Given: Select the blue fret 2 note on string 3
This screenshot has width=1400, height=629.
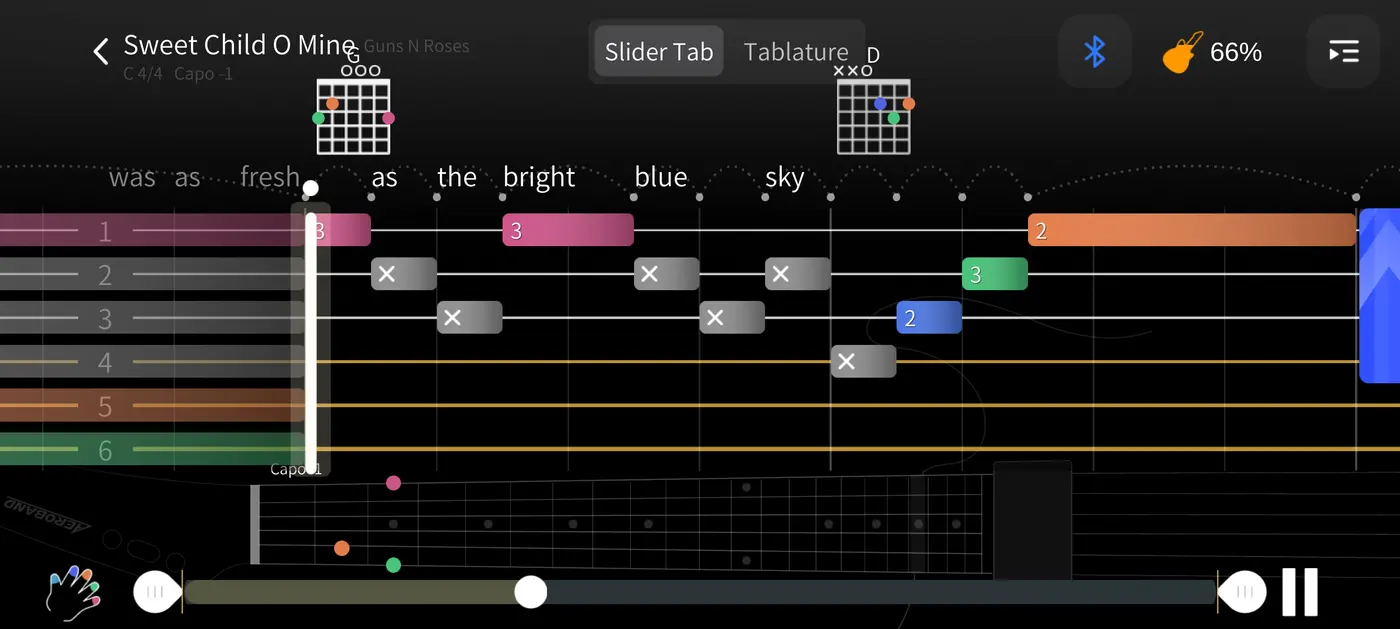Looking at the screenshot, I should point(928,318).
